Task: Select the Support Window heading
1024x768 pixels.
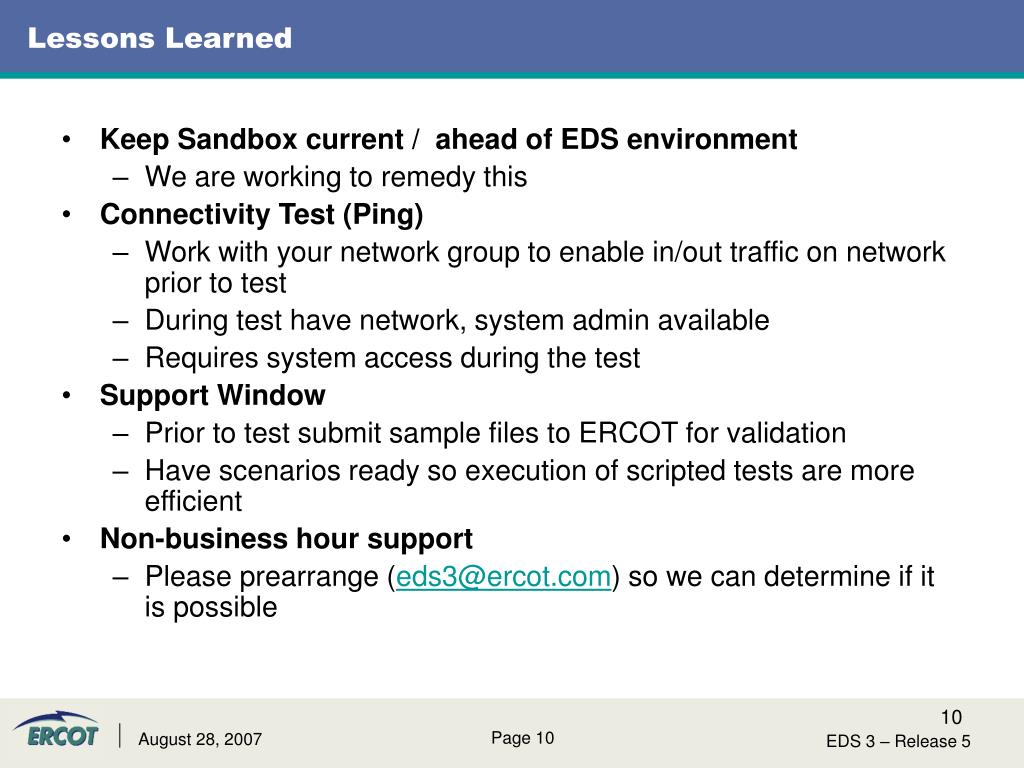Action: 212,395
